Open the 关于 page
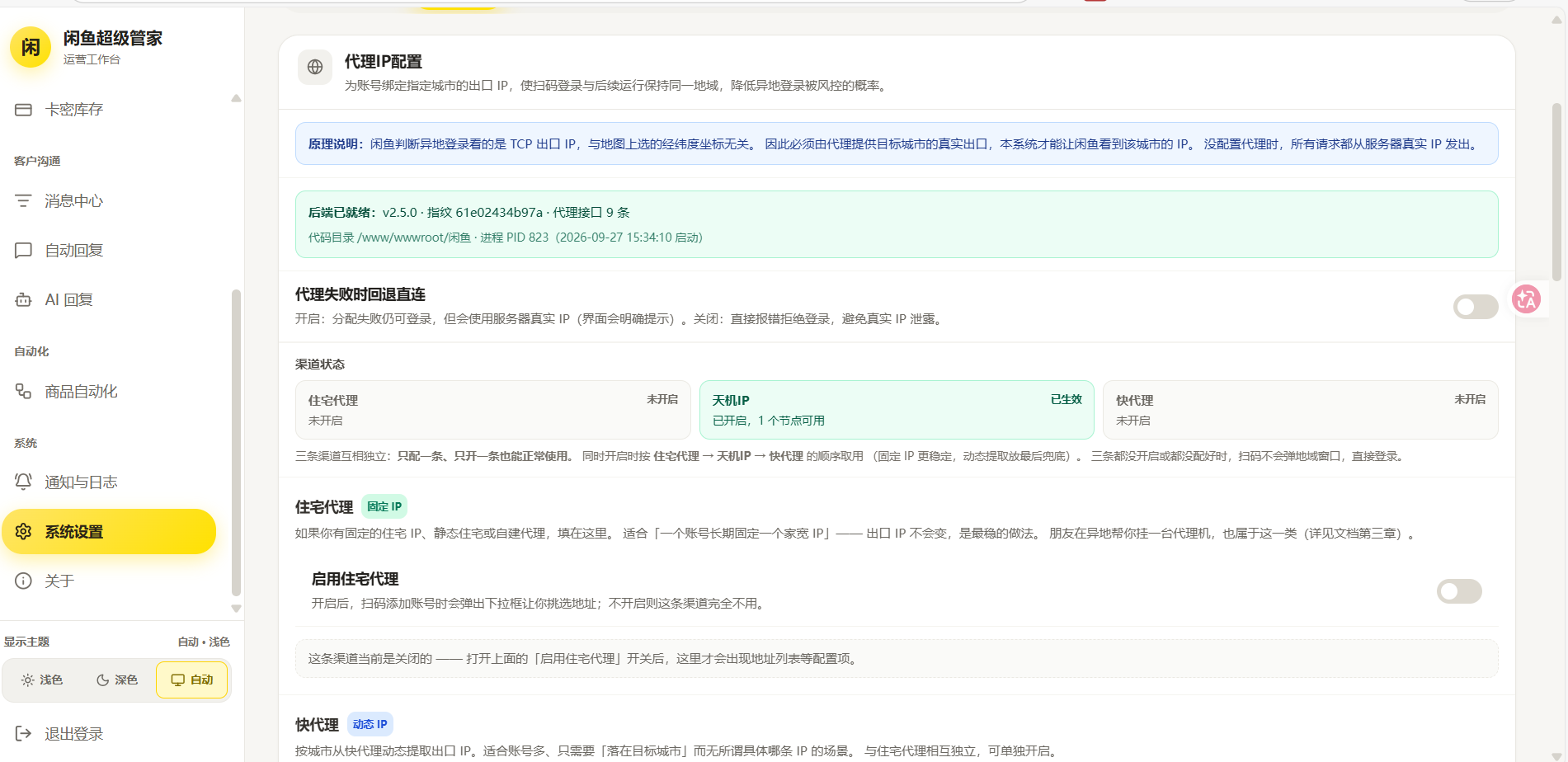This screenshot has width=1568, height=762. [x=109, y=581]
